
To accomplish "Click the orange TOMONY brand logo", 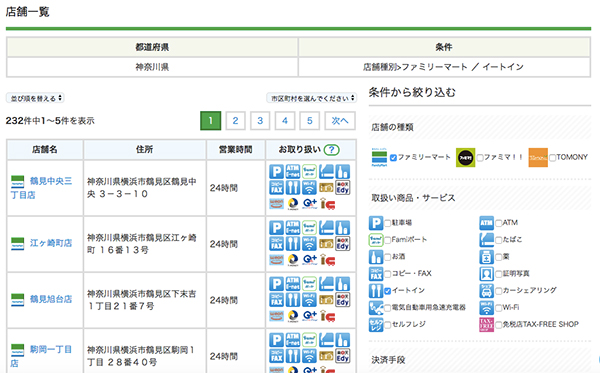I will (x=538, y=157).
